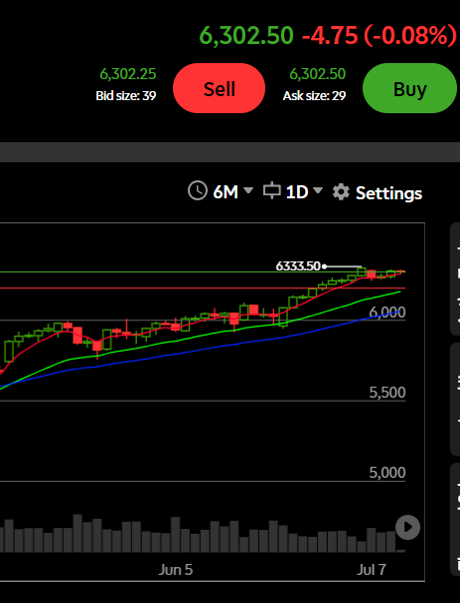Click the candlestick interval icon
Viewport: 460px width, 603px height.
[272, 191]
